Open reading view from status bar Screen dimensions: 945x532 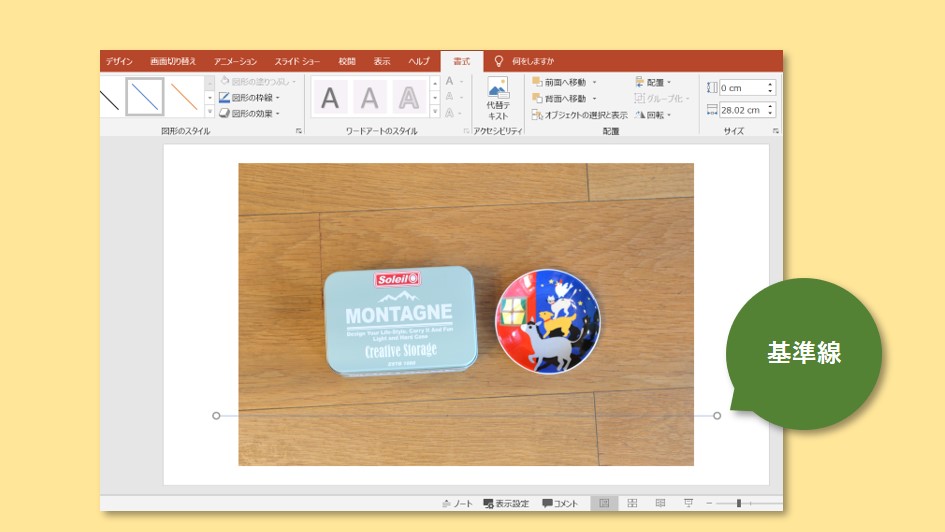pos(660,503)
